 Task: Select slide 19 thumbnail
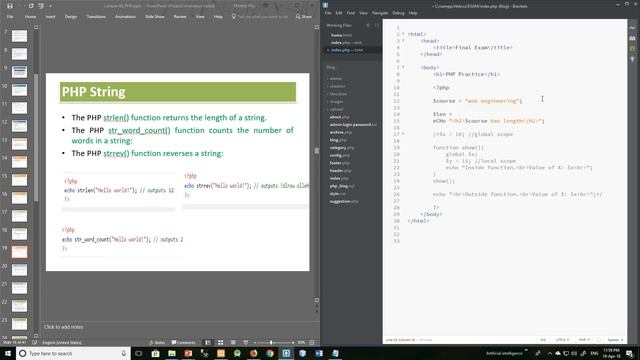[x=19, y=251]
